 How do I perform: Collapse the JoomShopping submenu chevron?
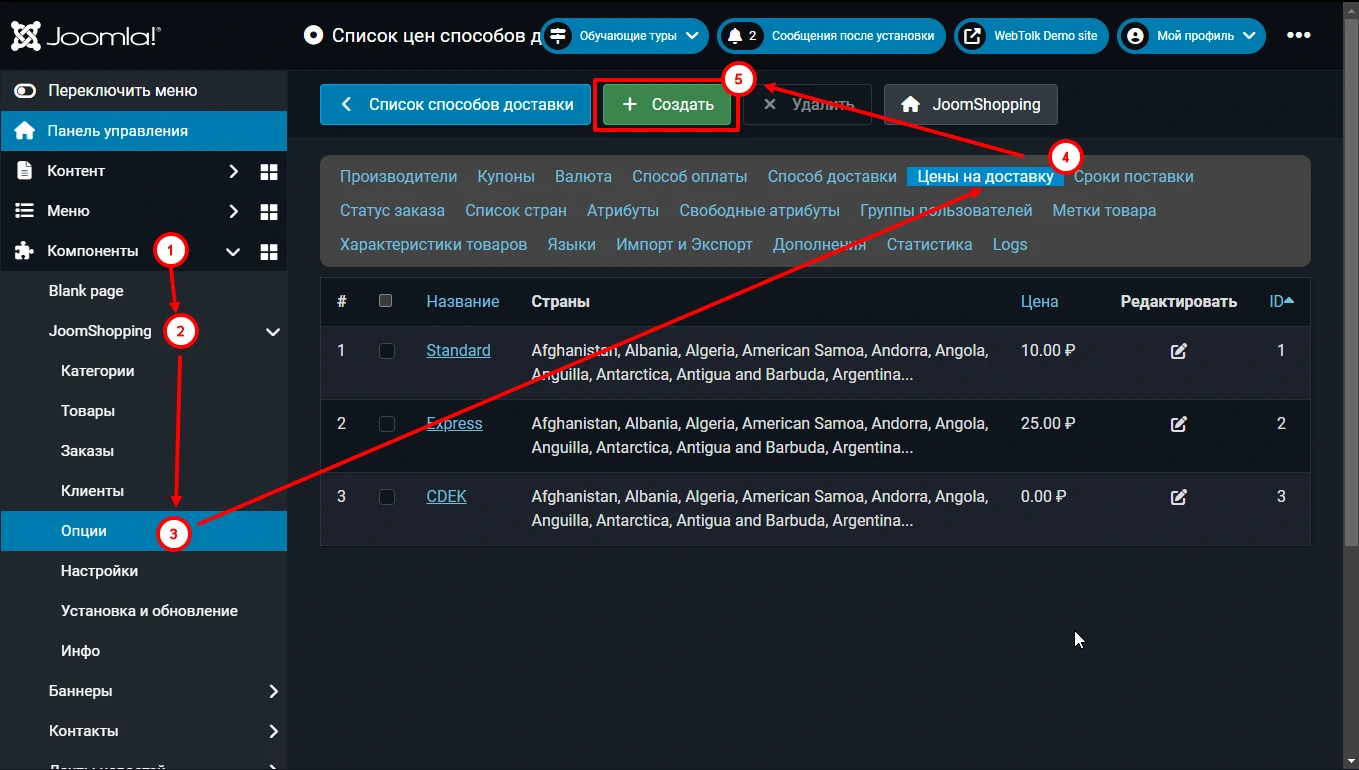click(x=272, y=331)
